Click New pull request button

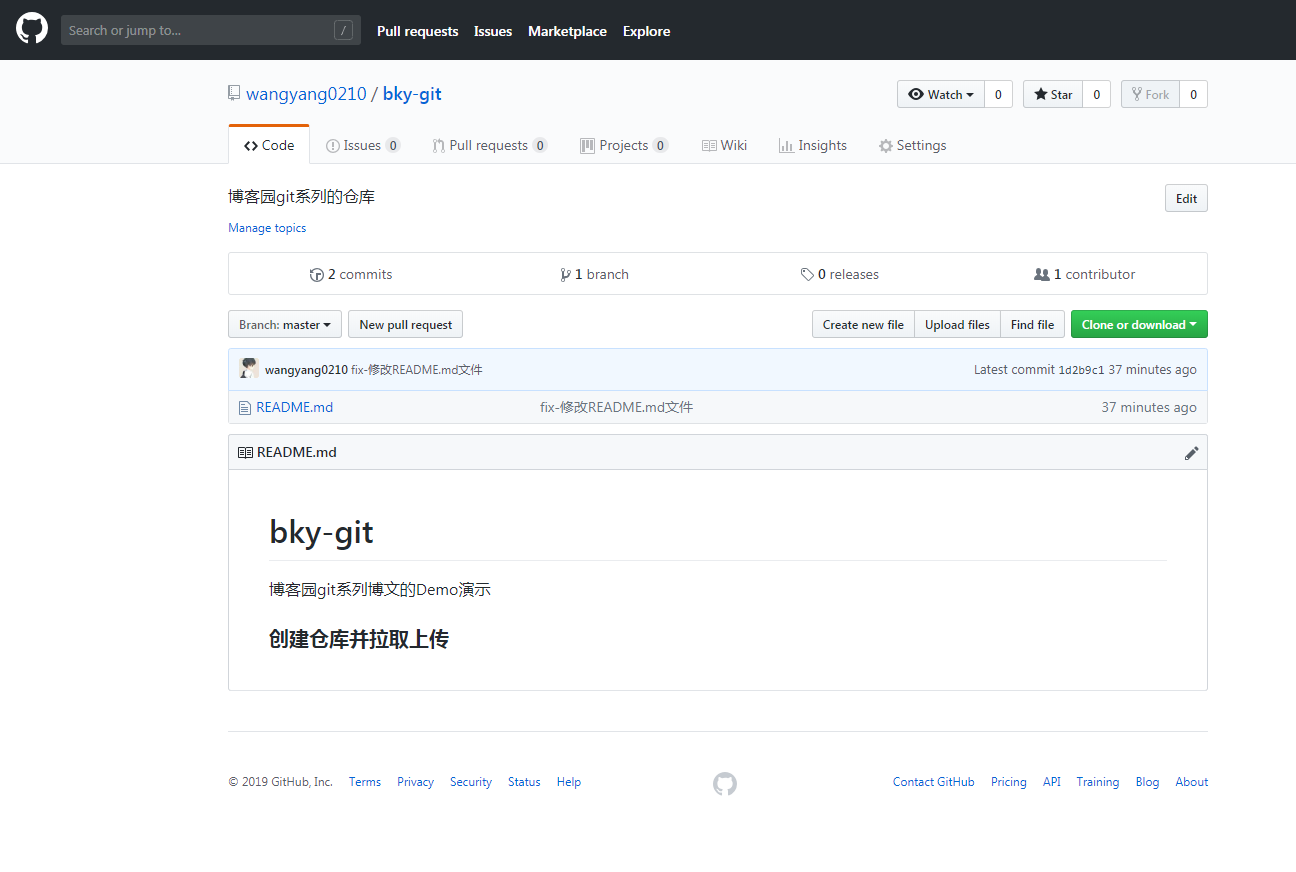pyautogui.click(x=405, y=325)
